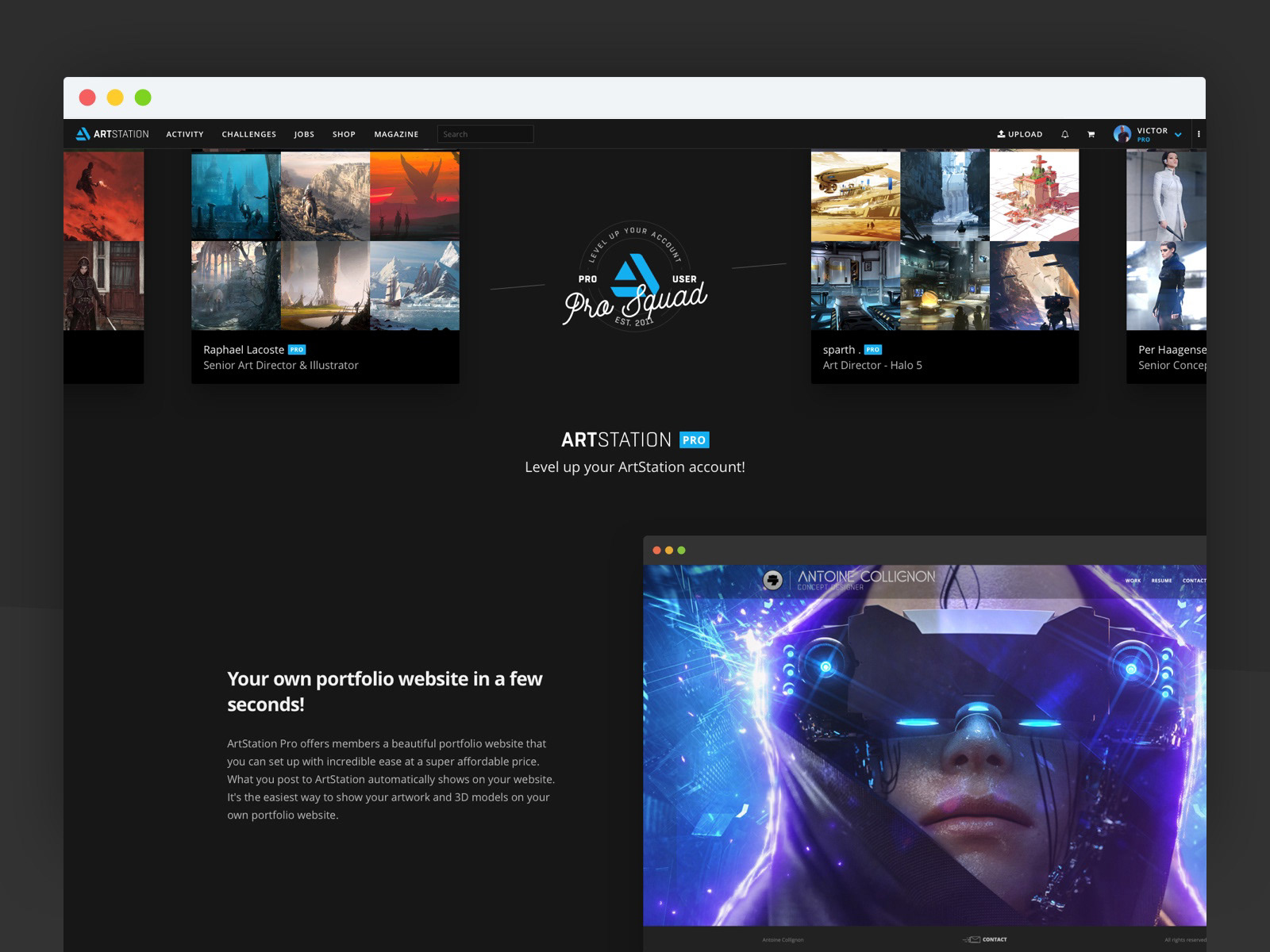Click the ArtStation logo in navbar
This screenshot has height=952, width=1270.
(112, 134)
